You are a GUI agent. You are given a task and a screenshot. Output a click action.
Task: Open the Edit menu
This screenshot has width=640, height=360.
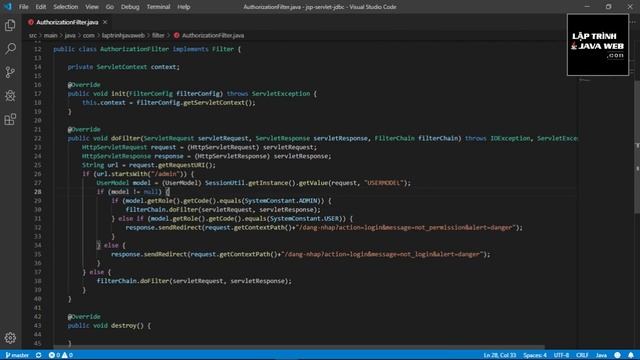point(40,7)
